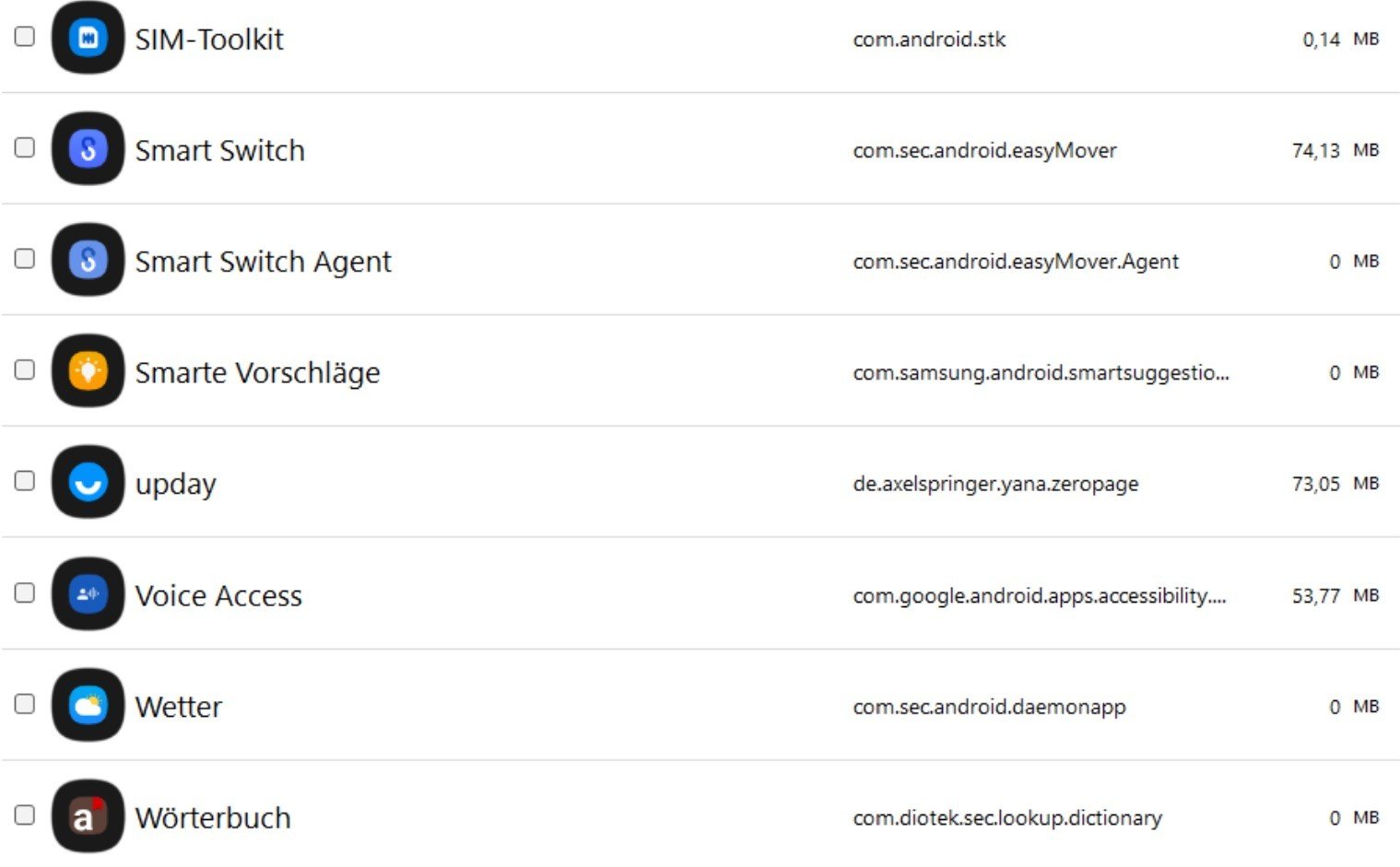
Task: Click the Smart Switch Agent name
Action: tap(263, 262)
